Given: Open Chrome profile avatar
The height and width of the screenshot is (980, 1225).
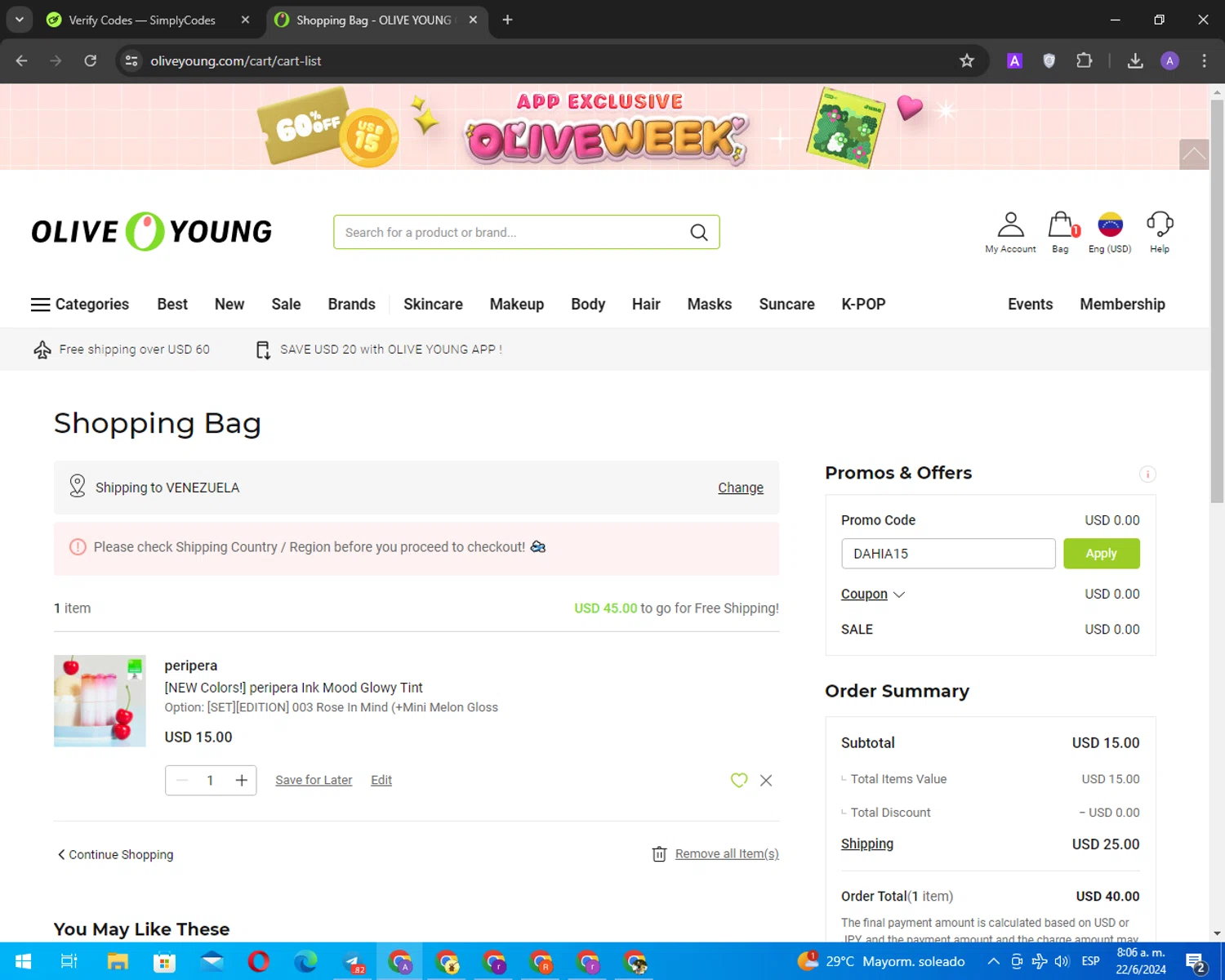Looking at the screenshot, I should click(1169, 60).
